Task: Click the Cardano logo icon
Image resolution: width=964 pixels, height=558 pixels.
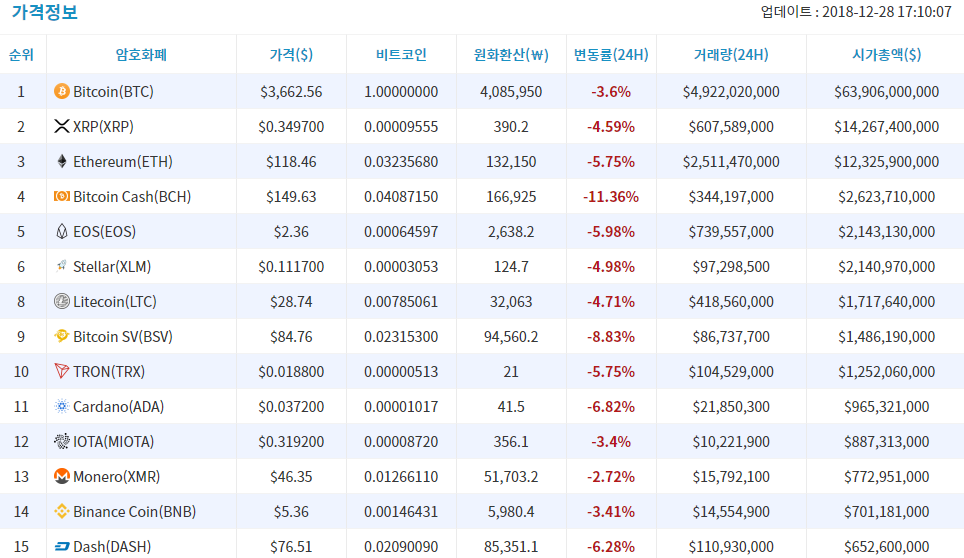Action: pos(61,406)
